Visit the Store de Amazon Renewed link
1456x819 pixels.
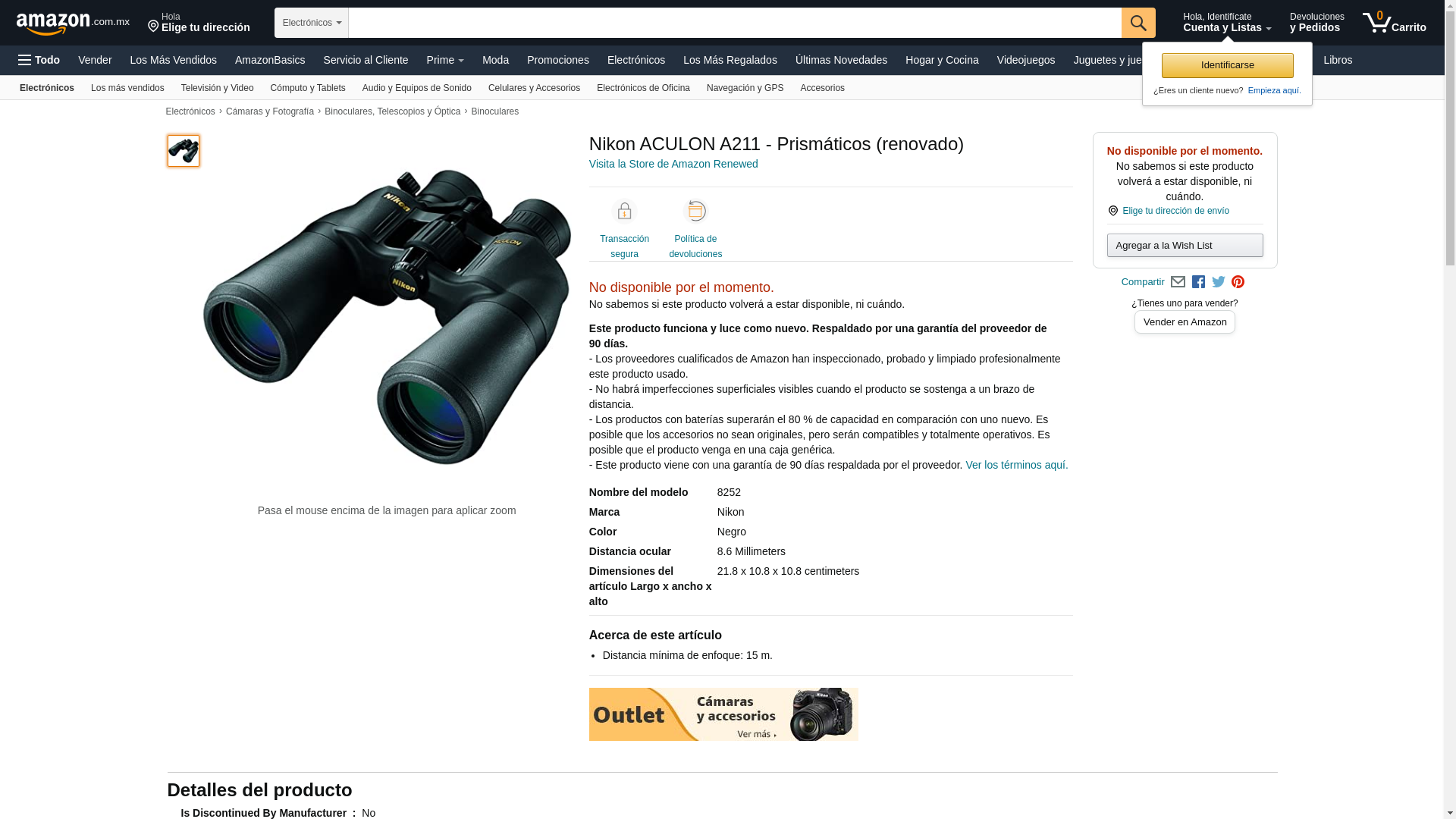point(673,164)
